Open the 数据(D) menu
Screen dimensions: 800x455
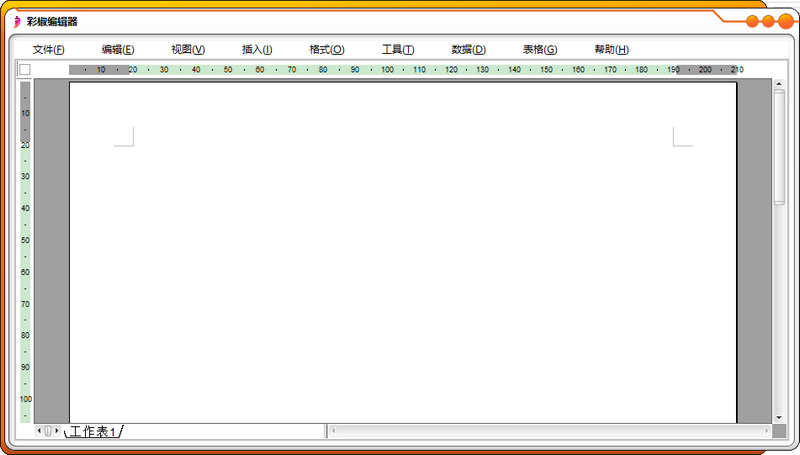point(468,49)
